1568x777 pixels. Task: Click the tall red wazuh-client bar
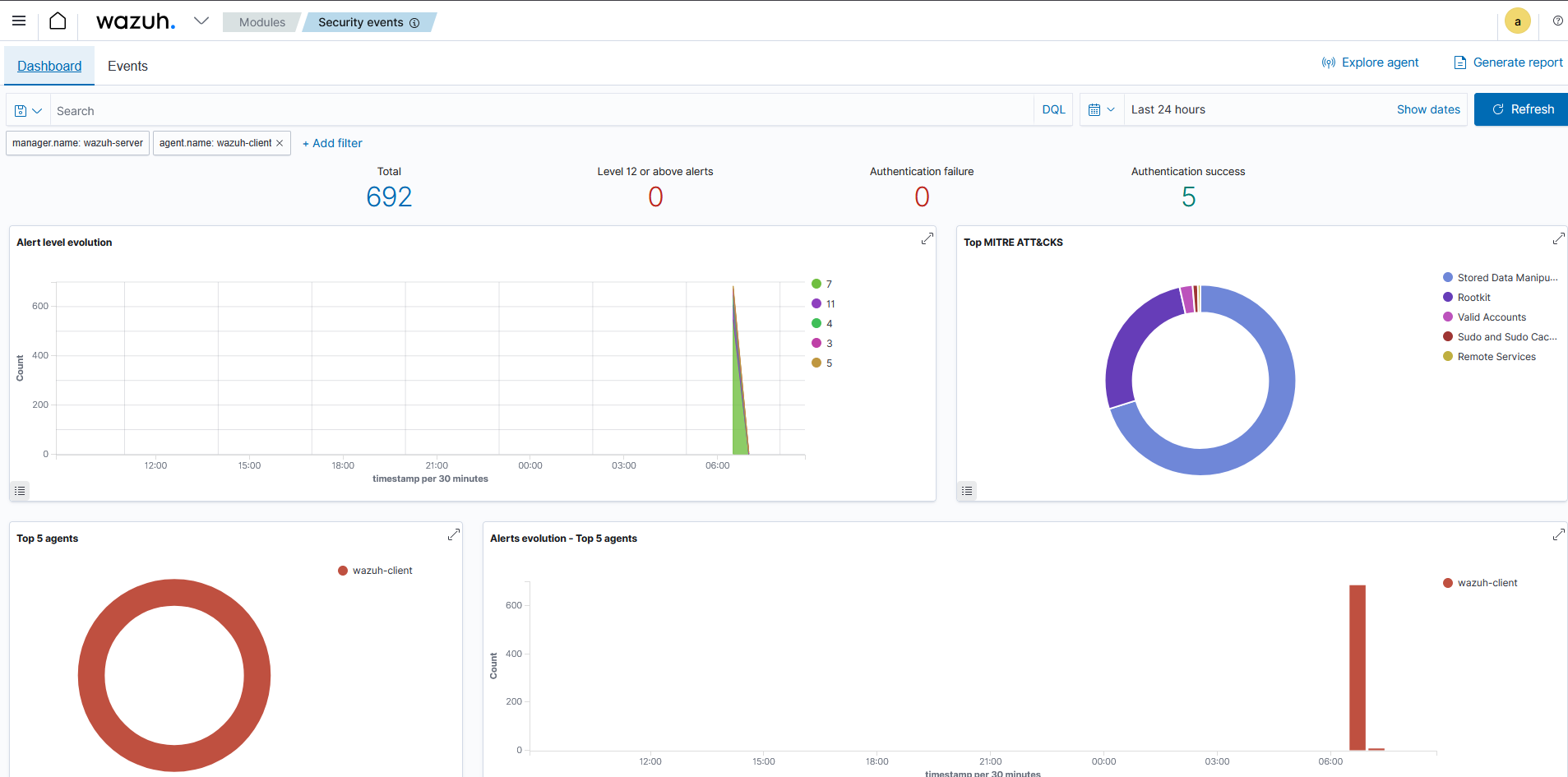1358,668
